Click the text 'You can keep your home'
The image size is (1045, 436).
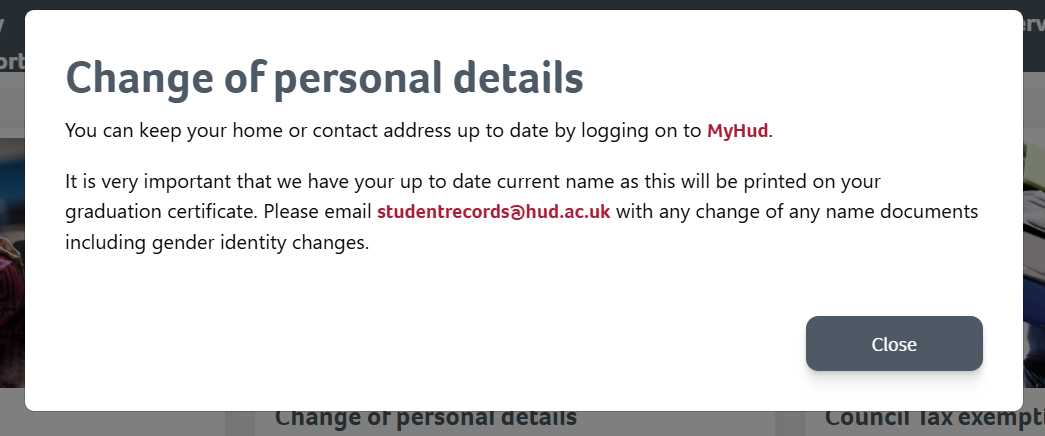(x=161, y=130)
